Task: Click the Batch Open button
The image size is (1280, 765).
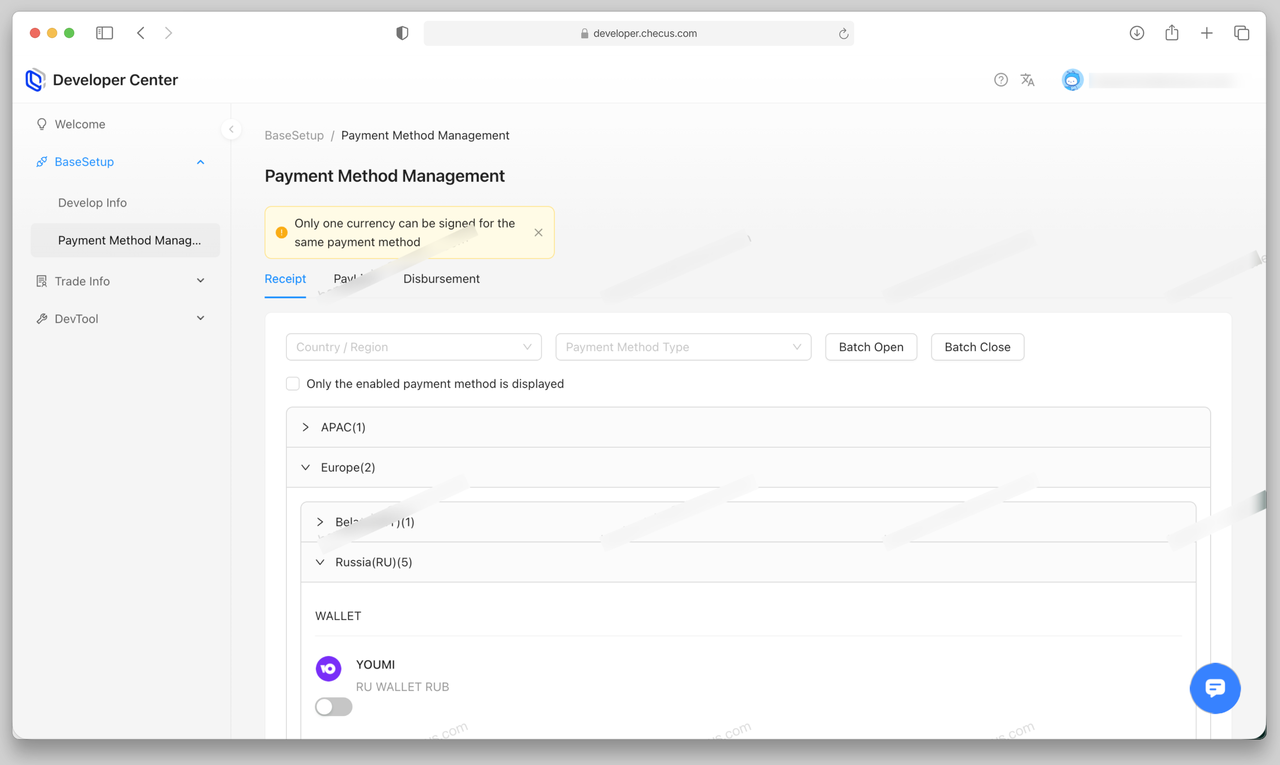Action: (871, 347)
